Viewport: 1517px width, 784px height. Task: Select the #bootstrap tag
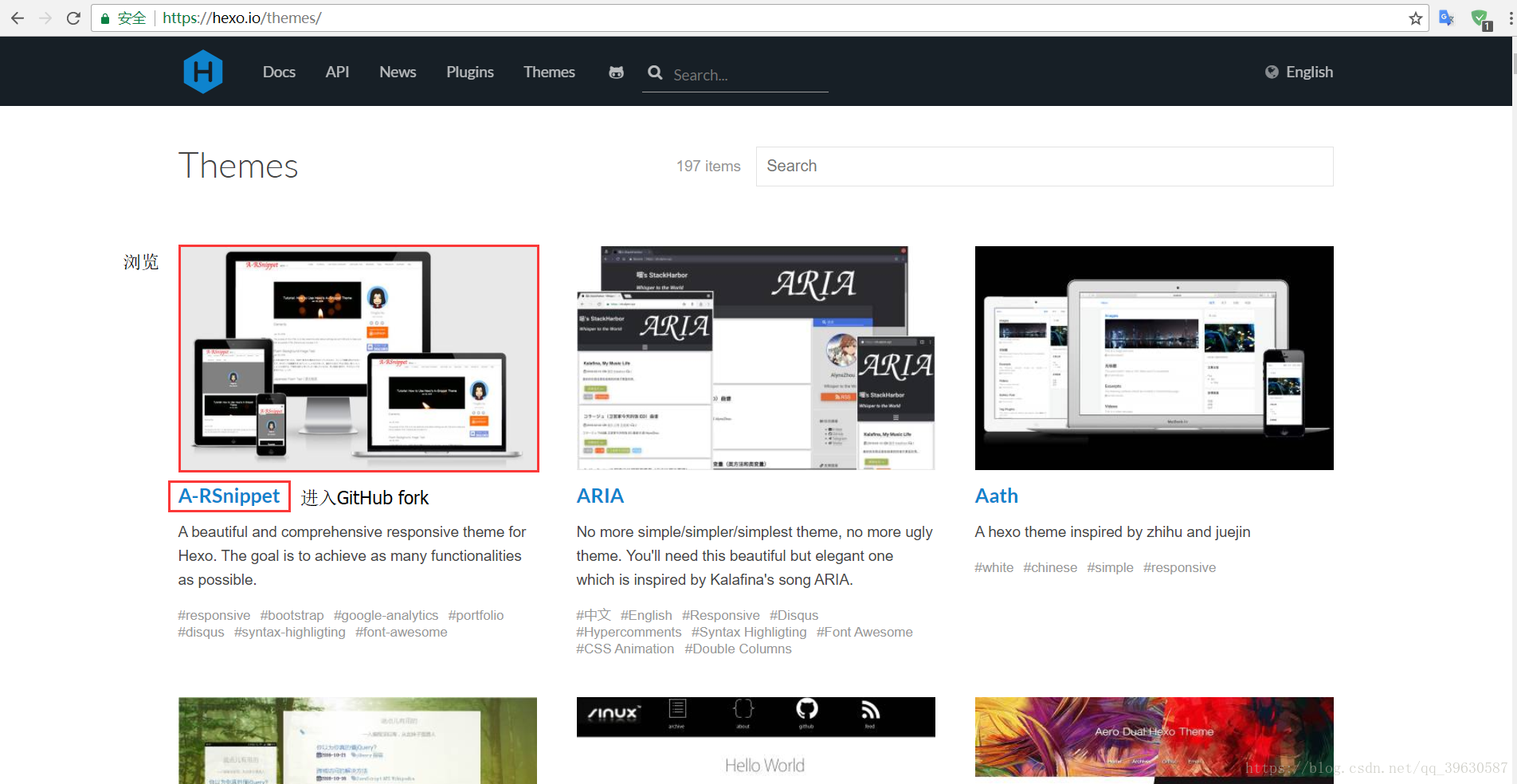tap(292, 616)
